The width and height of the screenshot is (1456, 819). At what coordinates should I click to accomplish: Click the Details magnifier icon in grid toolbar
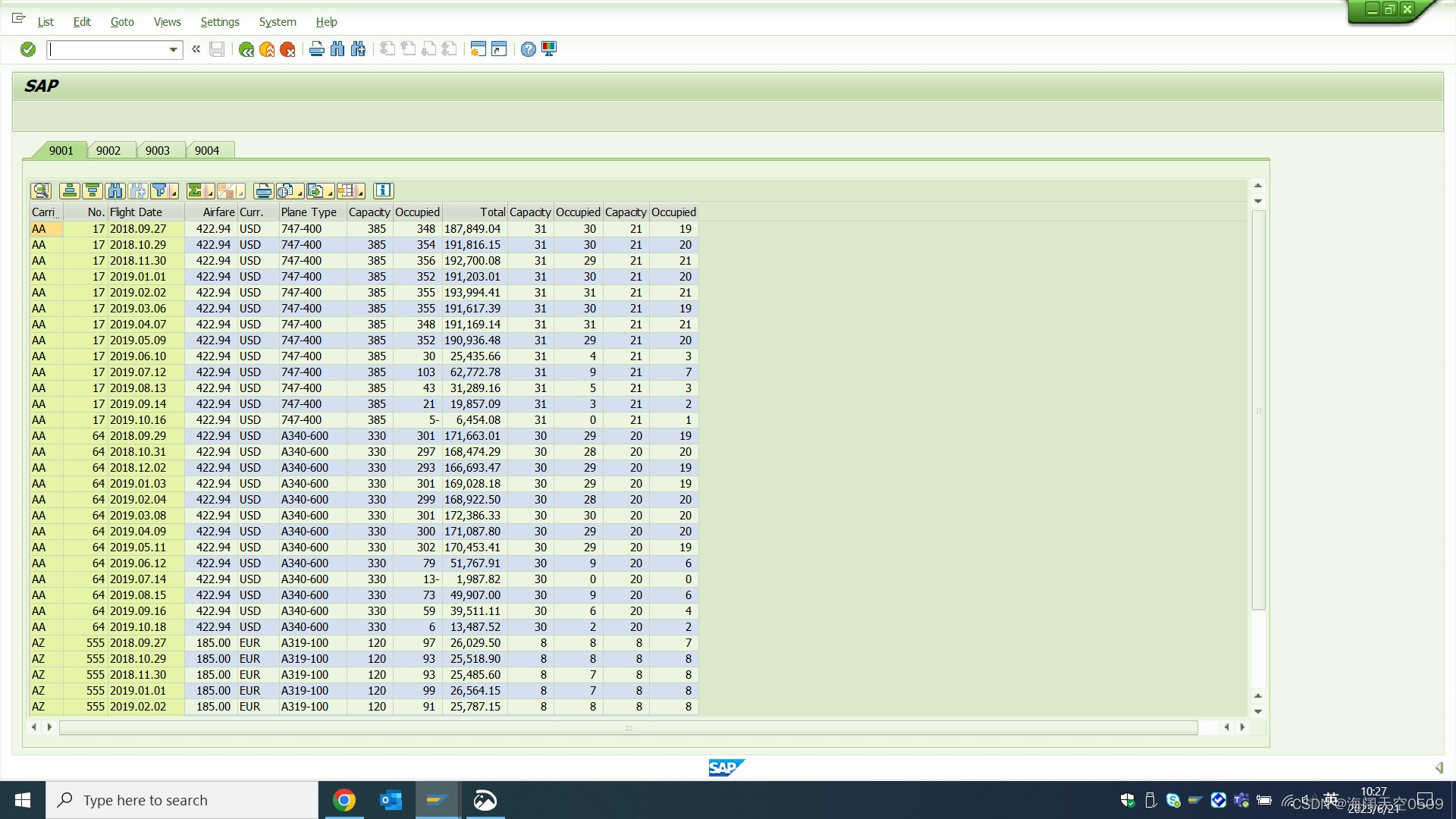[41, 190]
